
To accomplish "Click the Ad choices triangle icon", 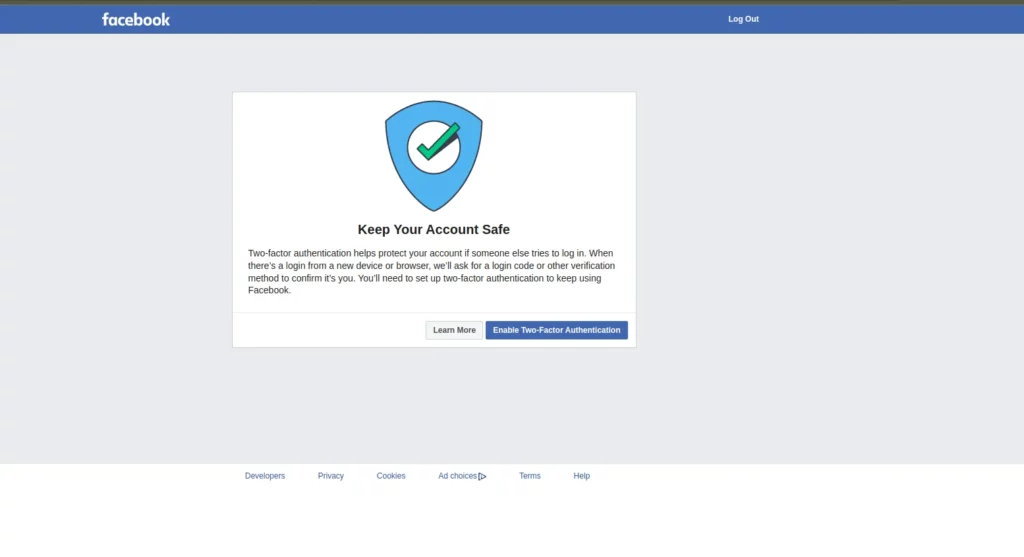I will pyautogui.click(x=482, y=477).
